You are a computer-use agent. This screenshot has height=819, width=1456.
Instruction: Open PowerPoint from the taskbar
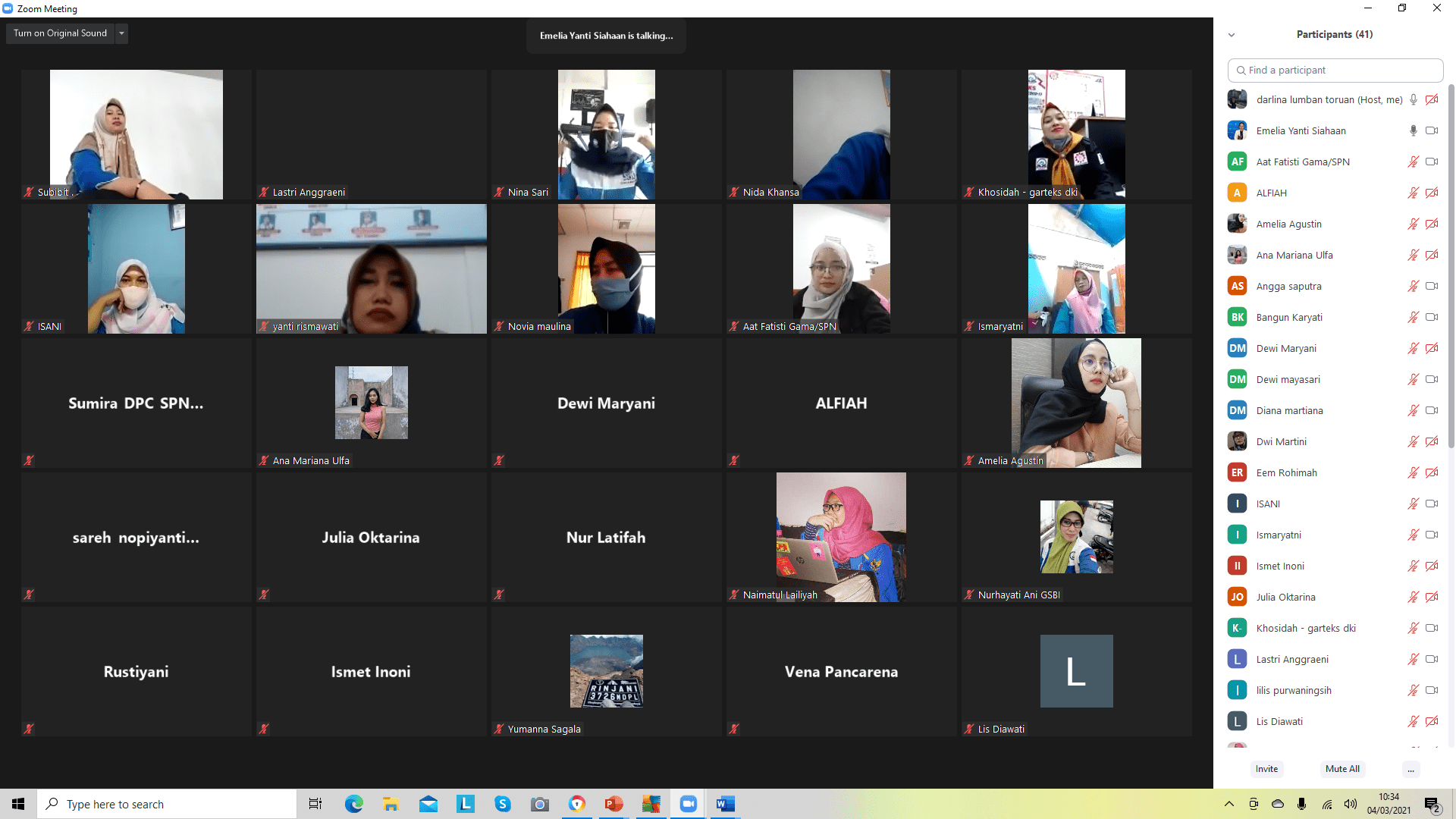click(x=613, y=804)
